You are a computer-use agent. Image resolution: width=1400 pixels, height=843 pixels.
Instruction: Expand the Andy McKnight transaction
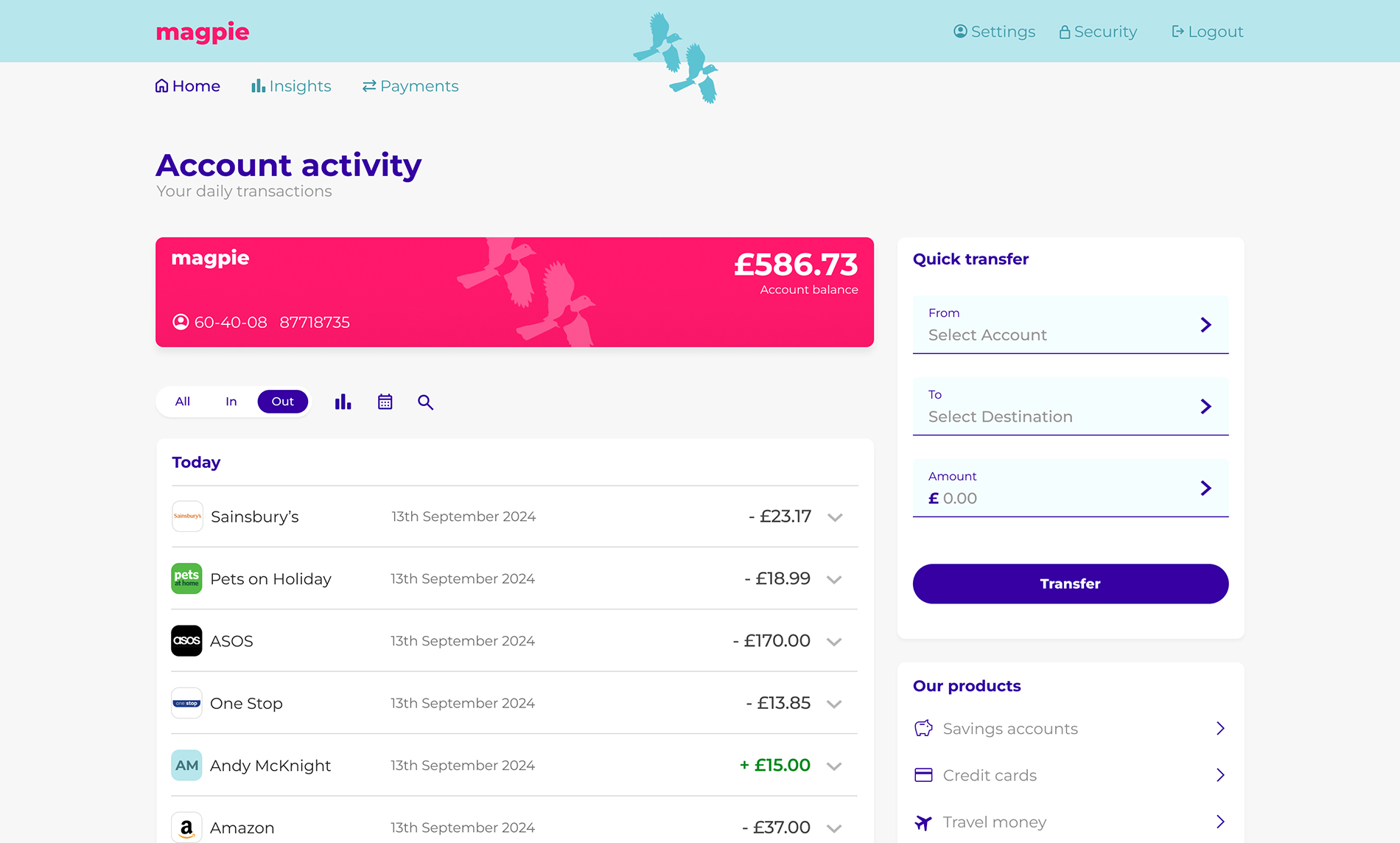click(x=834, y=766)
